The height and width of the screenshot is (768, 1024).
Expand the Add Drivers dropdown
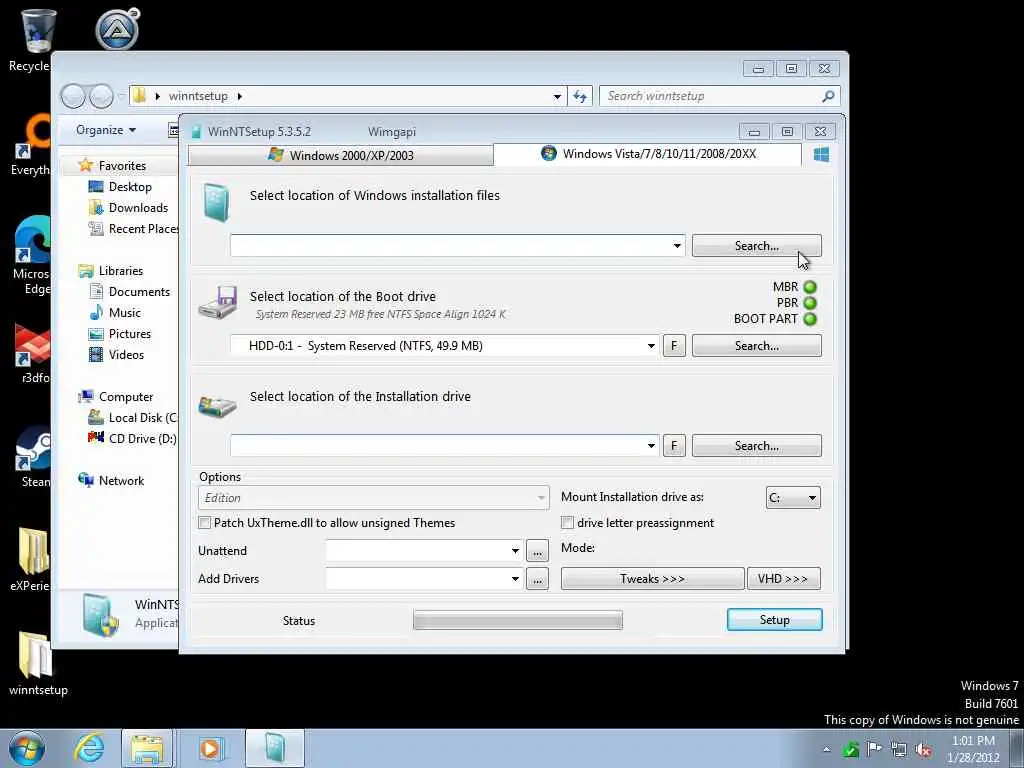click(x=515, y=579)
